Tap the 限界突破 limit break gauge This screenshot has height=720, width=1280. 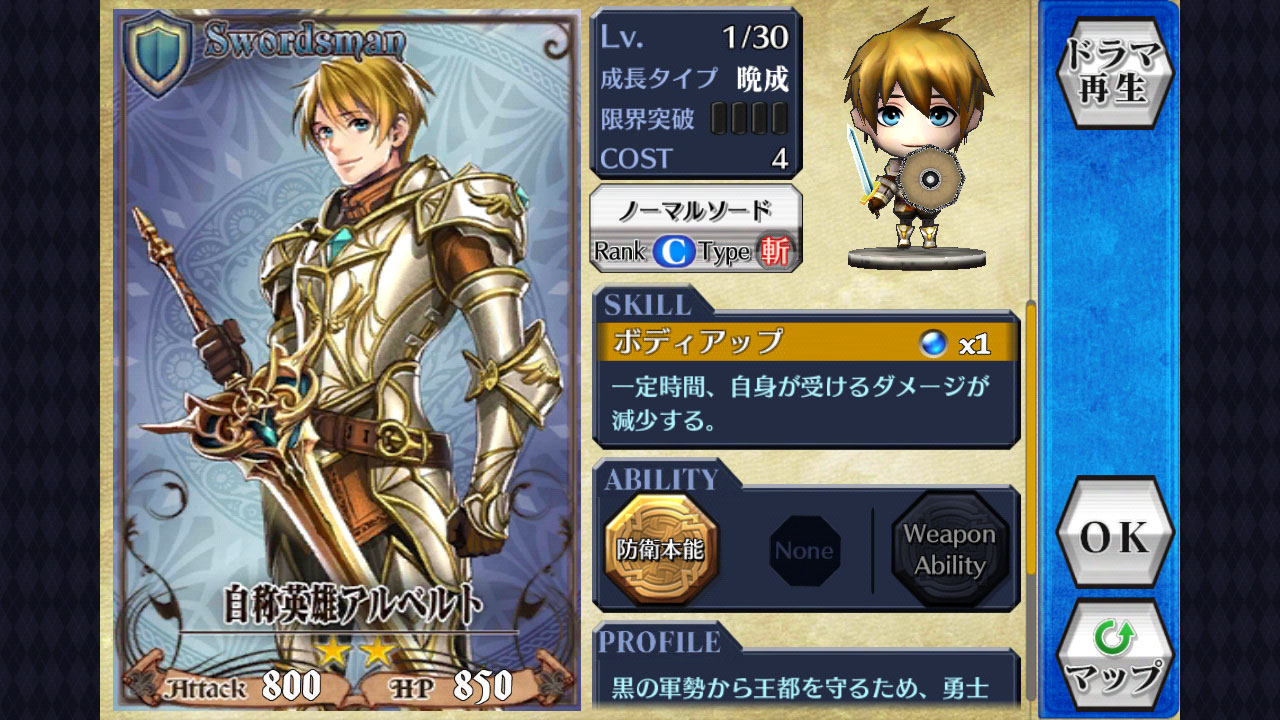(749, 119)
